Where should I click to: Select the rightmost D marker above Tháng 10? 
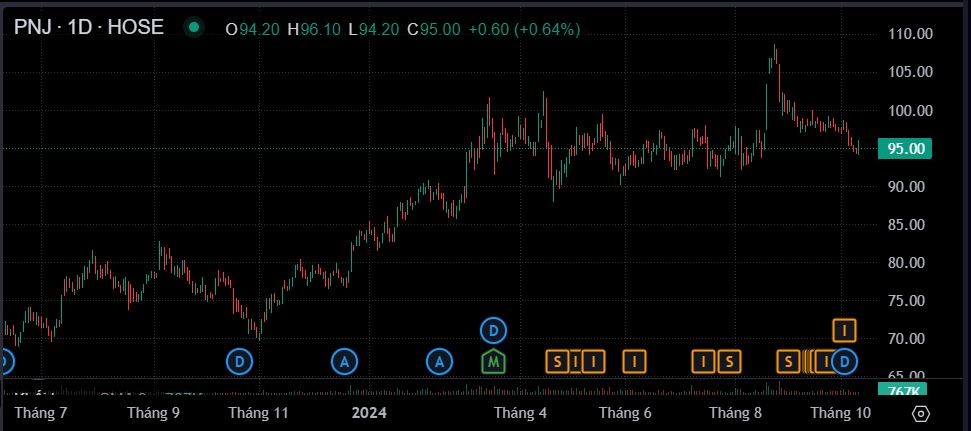[844, 360]
